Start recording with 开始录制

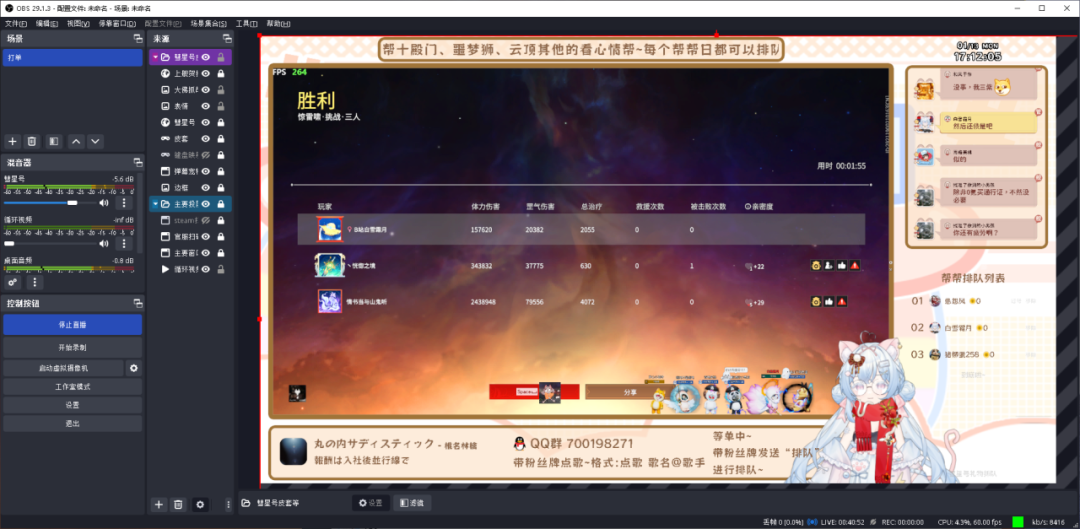click(x=72, y=346)
